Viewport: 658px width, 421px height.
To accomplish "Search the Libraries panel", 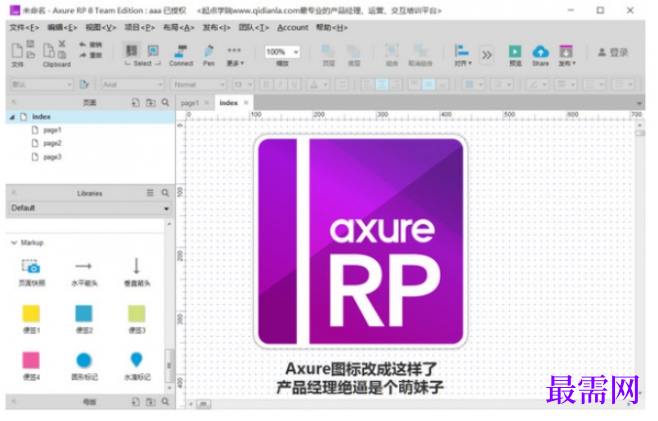I will [x=165, y=193].
